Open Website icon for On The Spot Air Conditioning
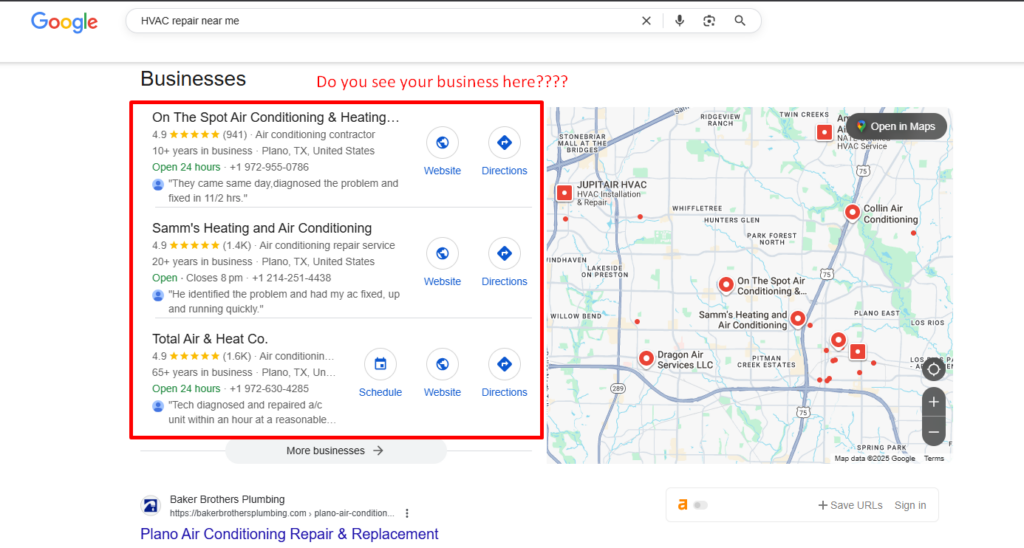The height and width of the screenshot is (548, 1024). 442,142
